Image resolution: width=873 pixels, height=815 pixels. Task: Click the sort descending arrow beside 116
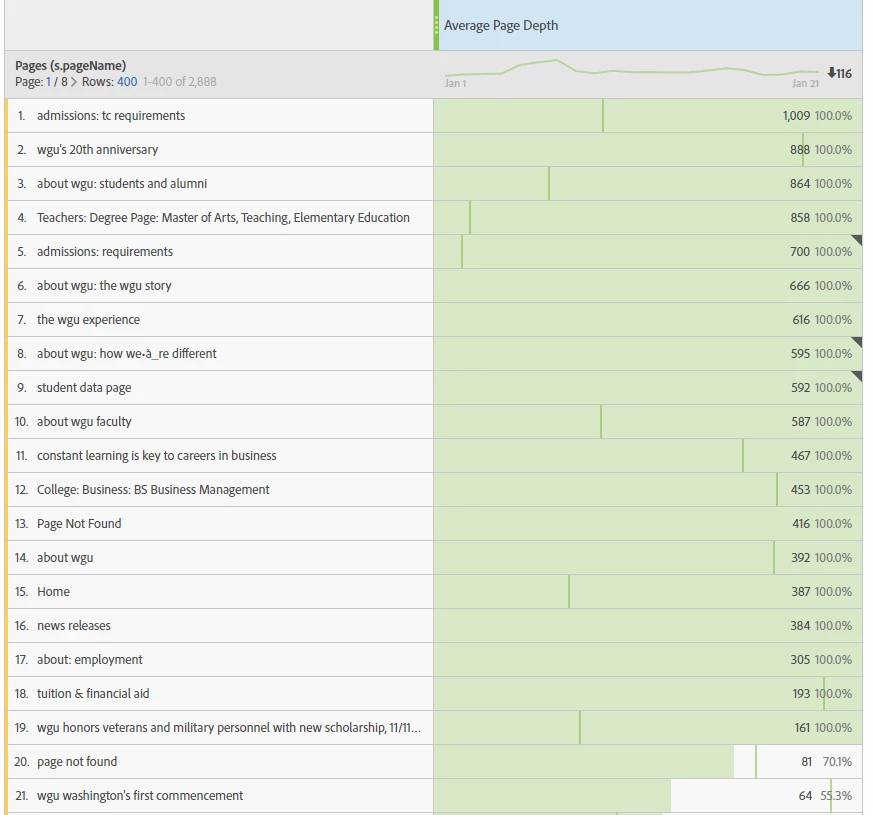click(831, 73)
